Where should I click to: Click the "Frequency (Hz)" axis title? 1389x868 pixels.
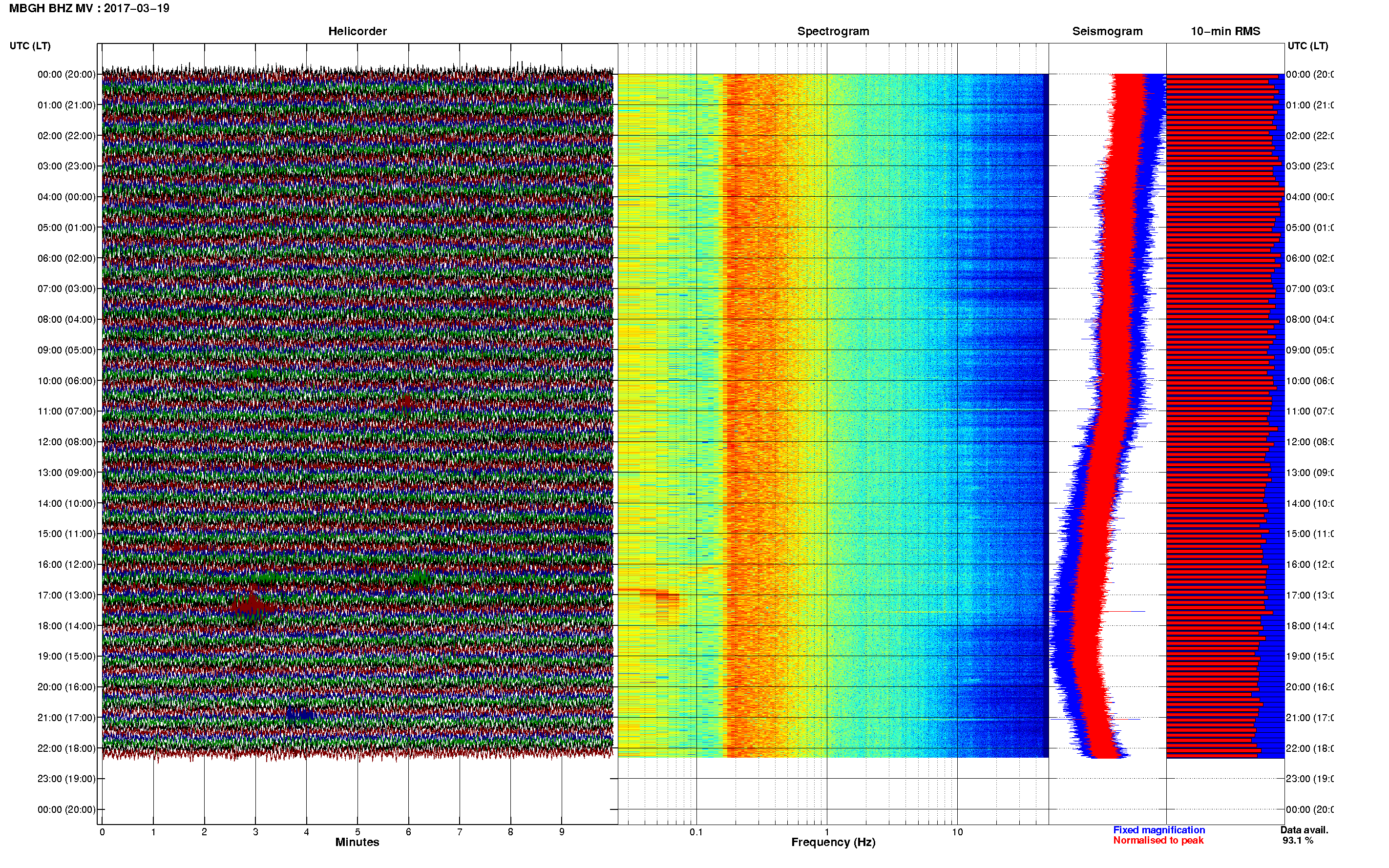click(x=833, y=842)
